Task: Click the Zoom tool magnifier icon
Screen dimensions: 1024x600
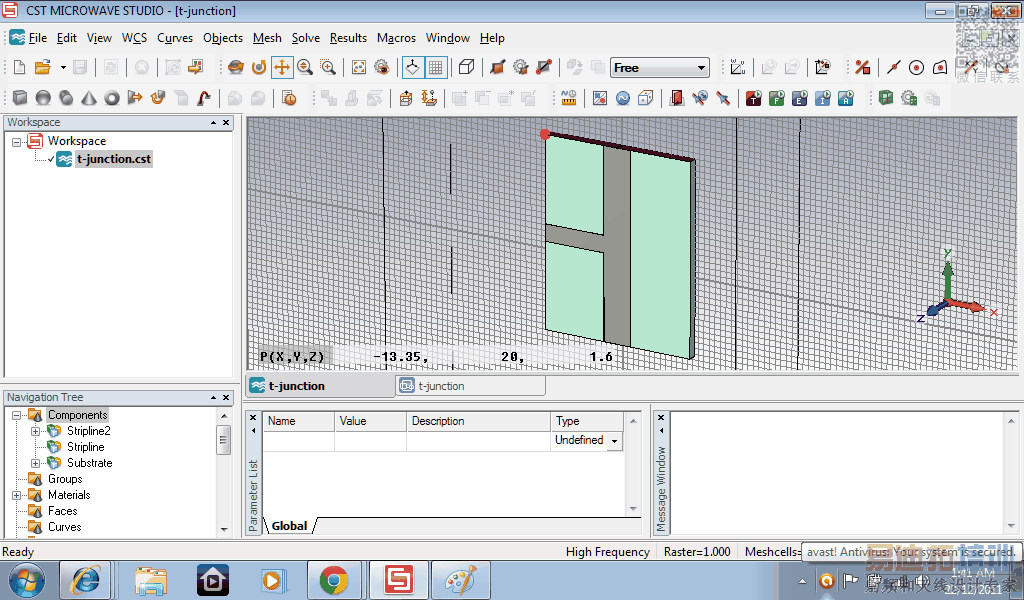Action: point(305,68)
